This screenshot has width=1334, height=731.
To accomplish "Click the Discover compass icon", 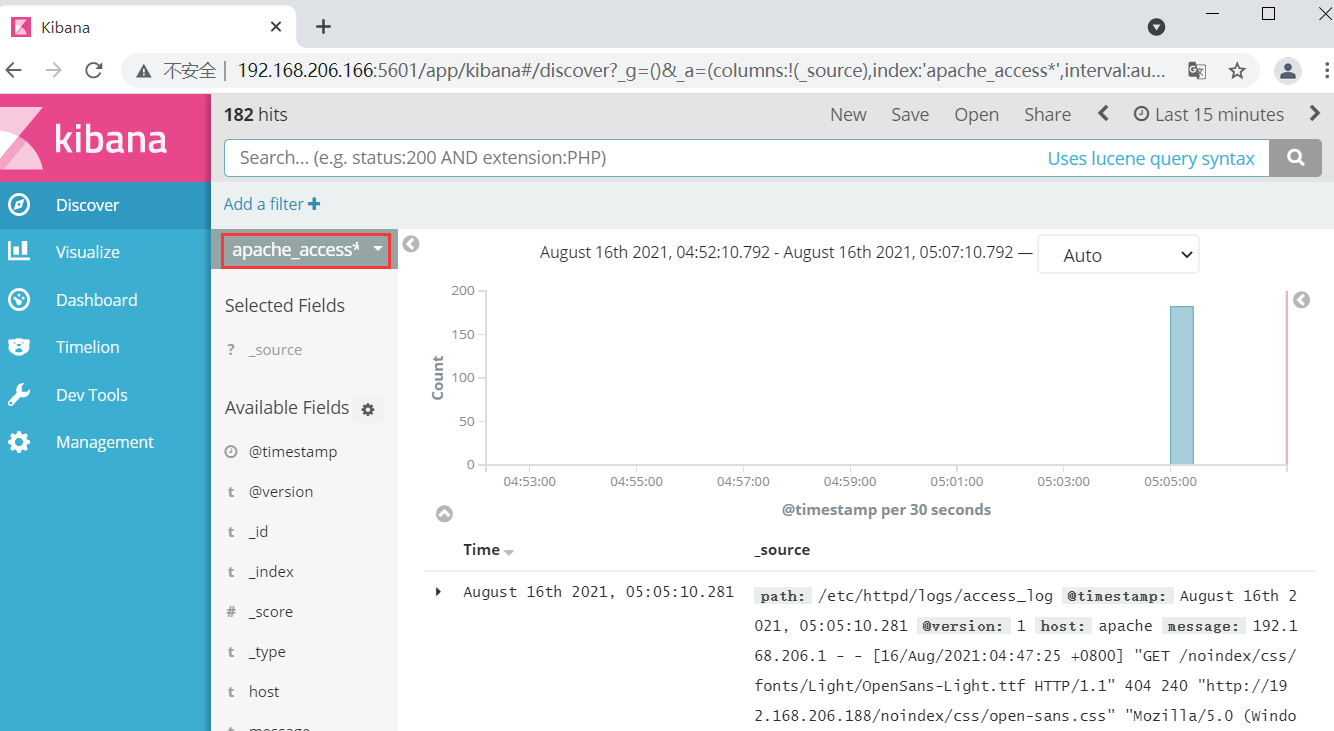I will [x=19, y=205].
